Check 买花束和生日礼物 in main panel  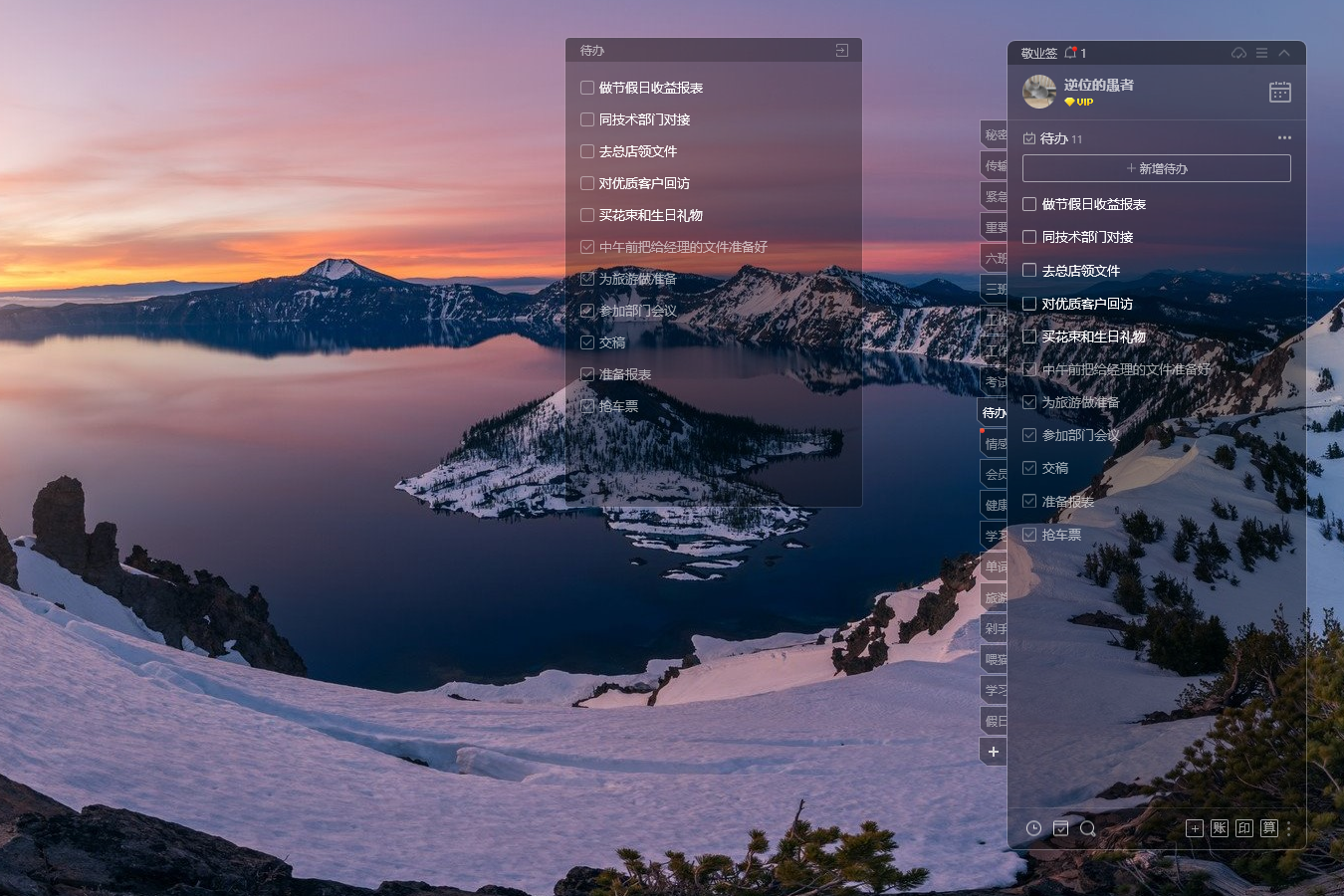[1029, 336]
